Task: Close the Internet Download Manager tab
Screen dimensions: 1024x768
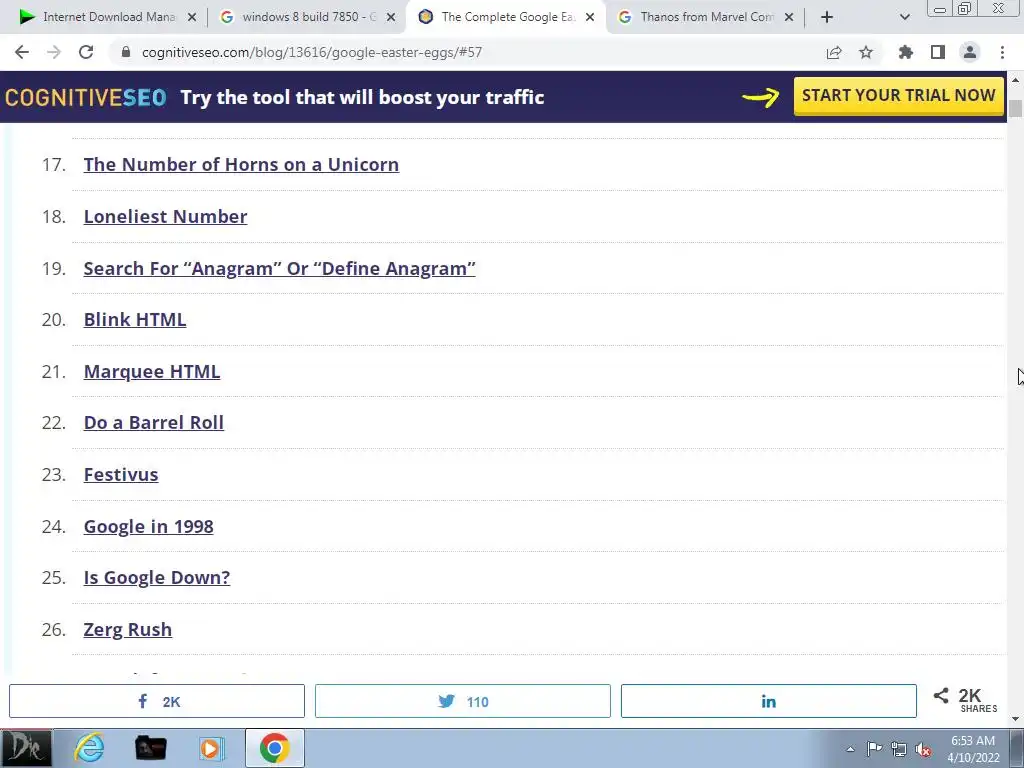Action: [192, 18]
